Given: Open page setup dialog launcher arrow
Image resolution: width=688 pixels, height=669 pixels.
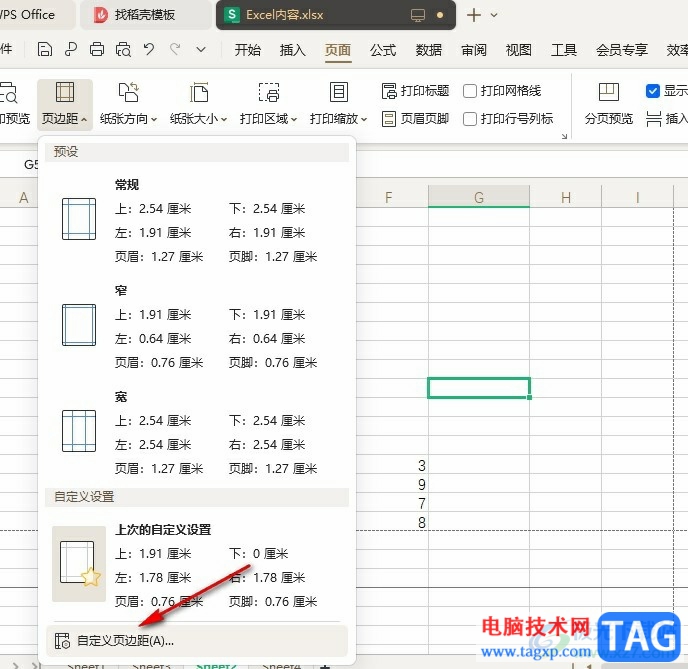Looking at the screenshot, I should (564, 136).
